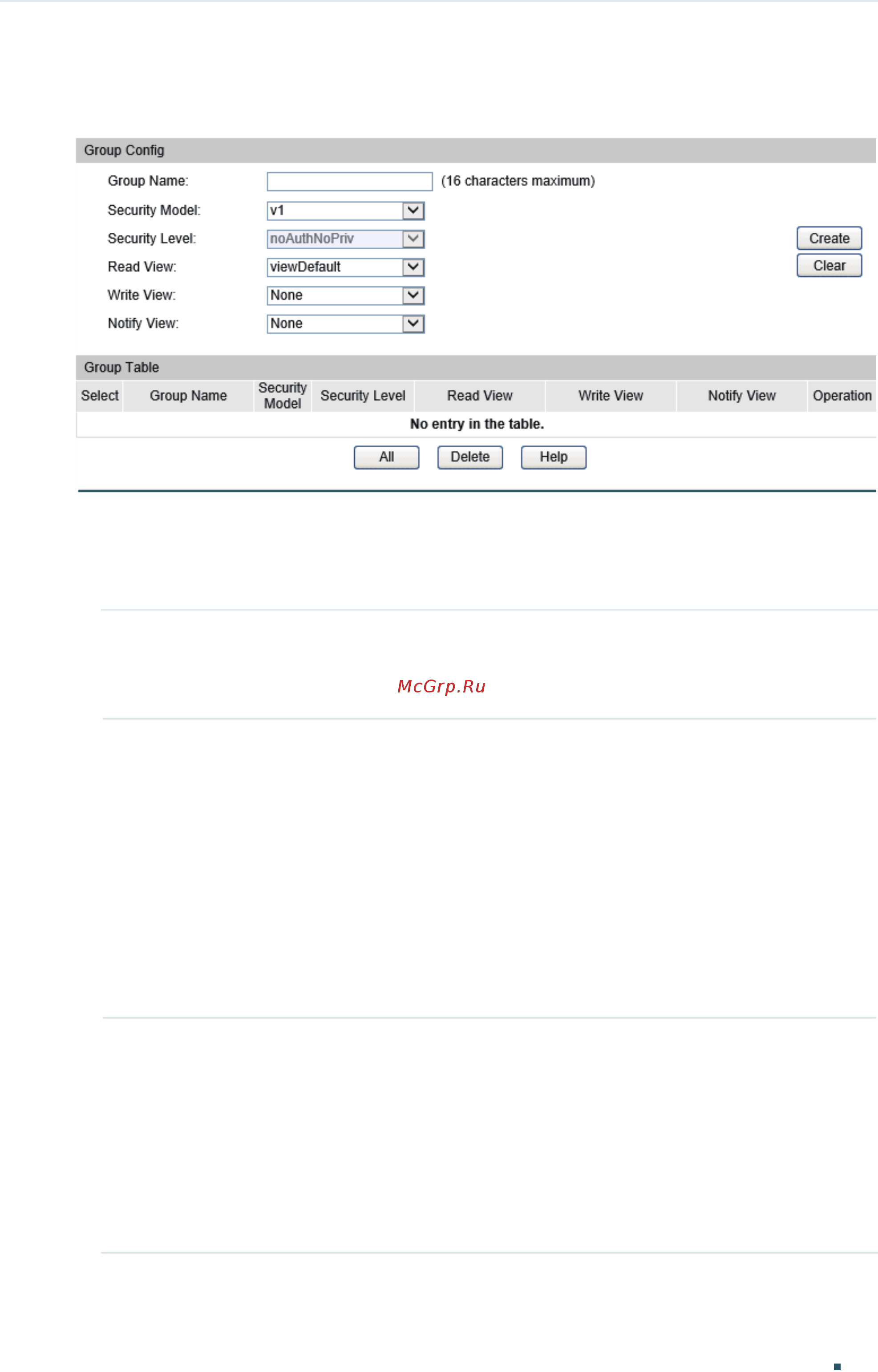Click the Select column header
Viewport: 878px width, 1372px height.
tap(100, 396)
